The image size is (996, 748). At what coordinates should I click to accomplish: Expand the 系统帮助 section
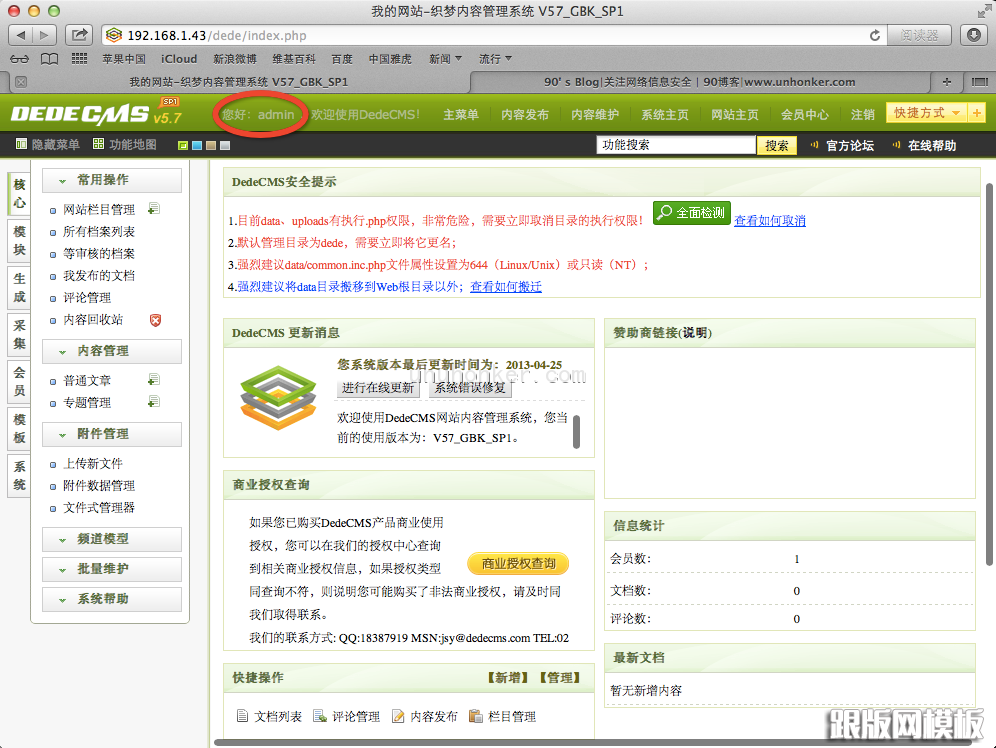[x=112, y=599]
